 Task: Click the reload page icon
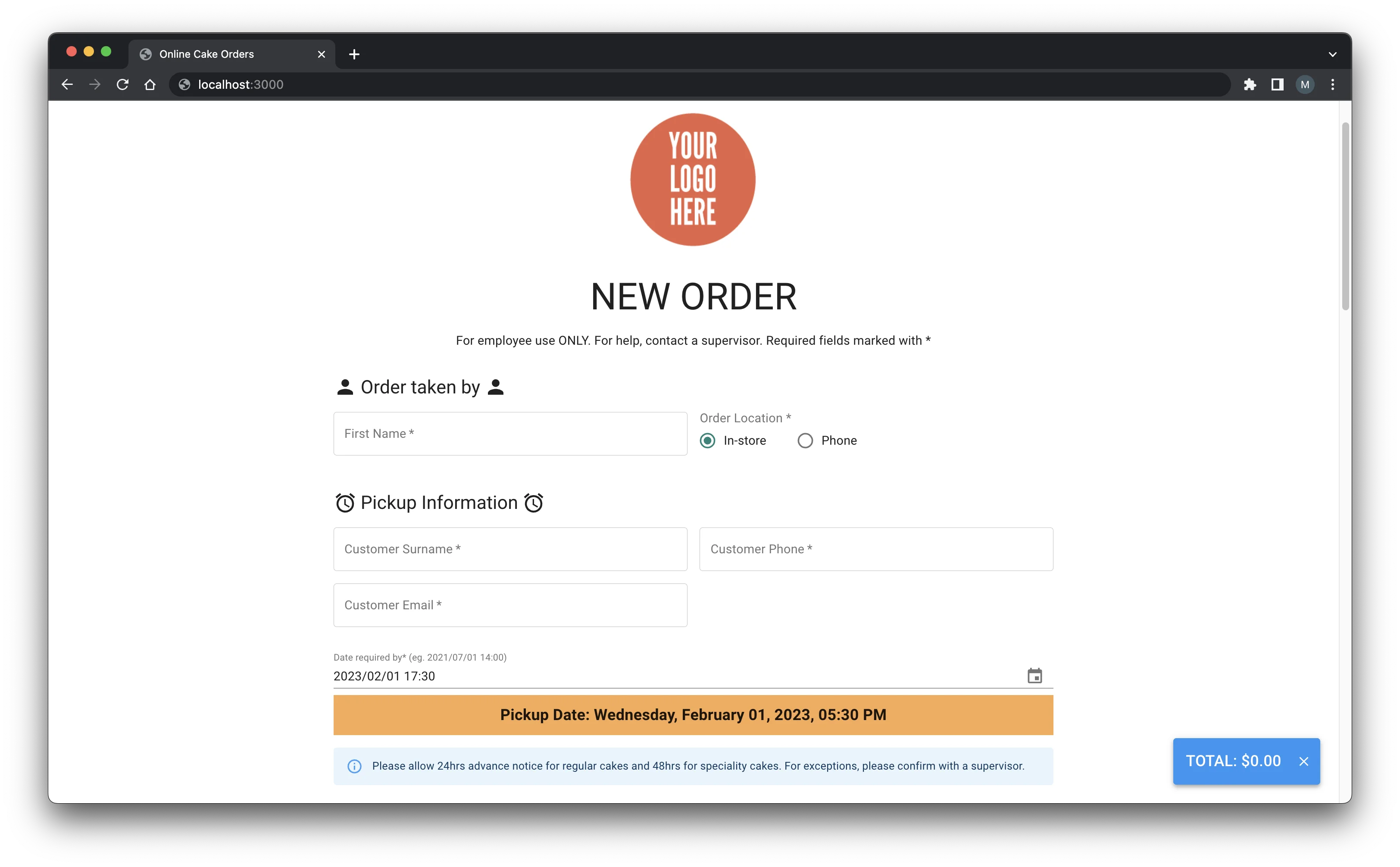[x=123, y=84]
